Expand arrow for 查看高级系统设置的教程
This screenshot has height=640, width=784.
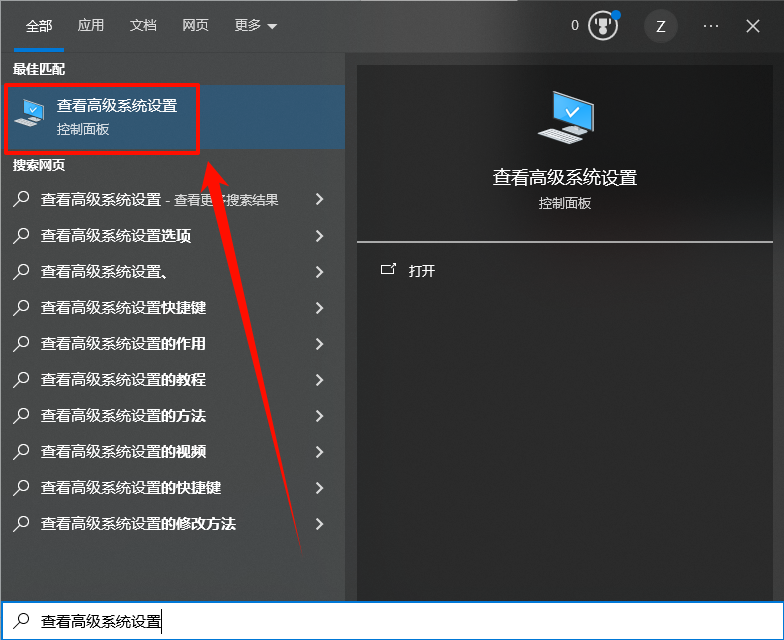[320, 380]
